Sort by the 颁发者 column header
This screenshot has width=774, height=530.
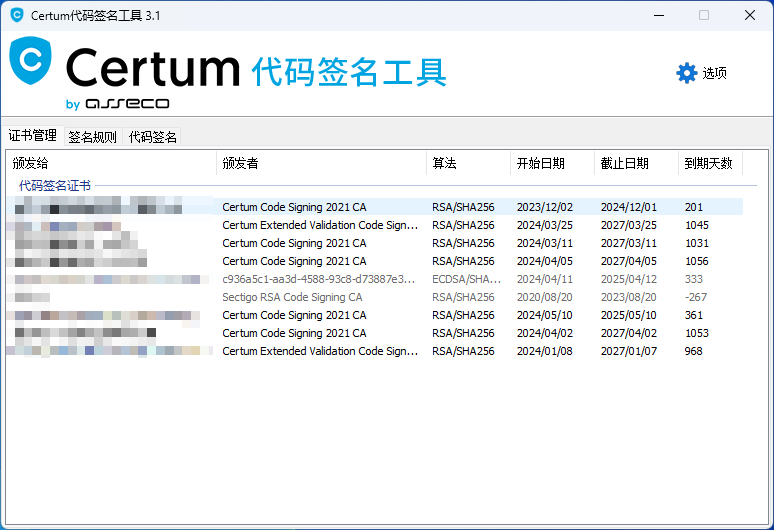tap(321, 163)
